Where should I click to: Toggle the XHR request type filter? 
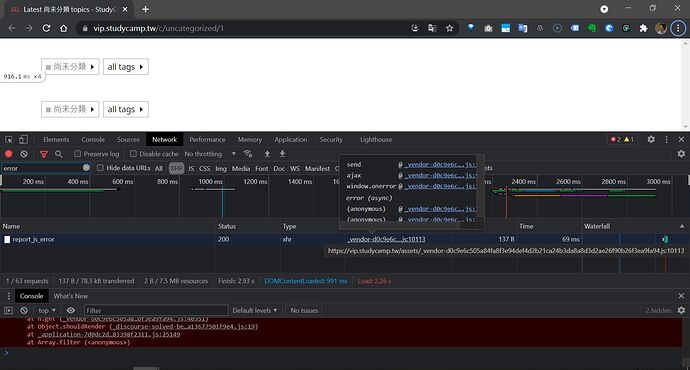(x=176, y=168)
